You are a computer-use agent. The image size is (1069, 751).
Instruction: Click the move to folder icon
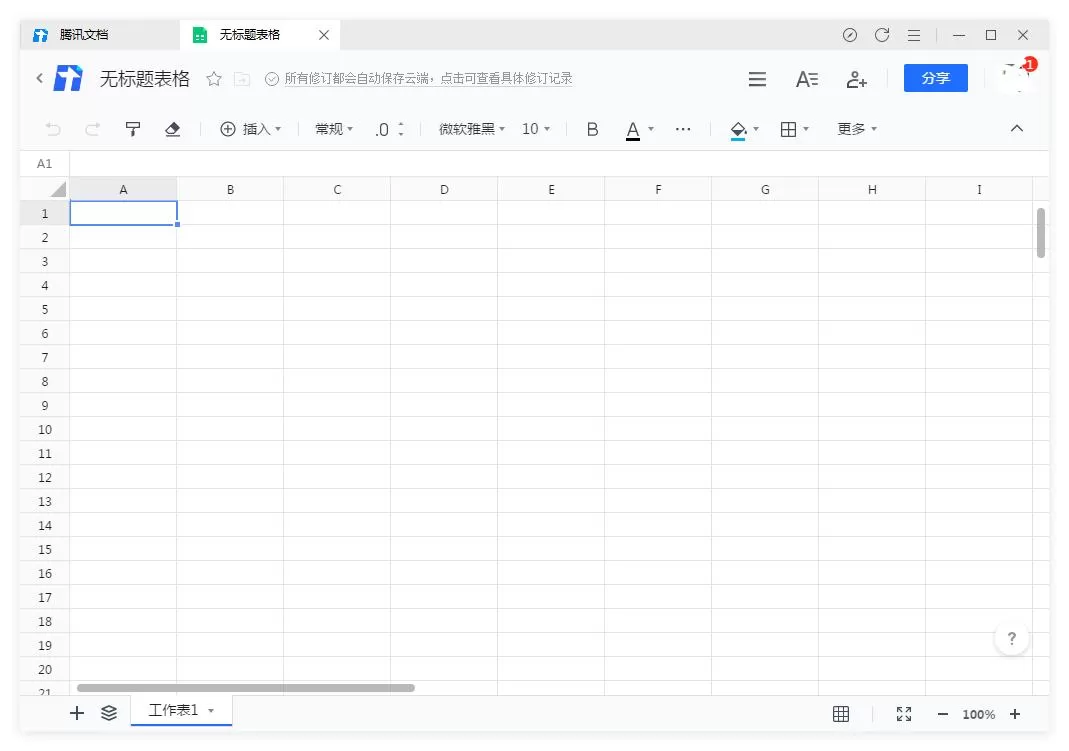pos(242,79)
